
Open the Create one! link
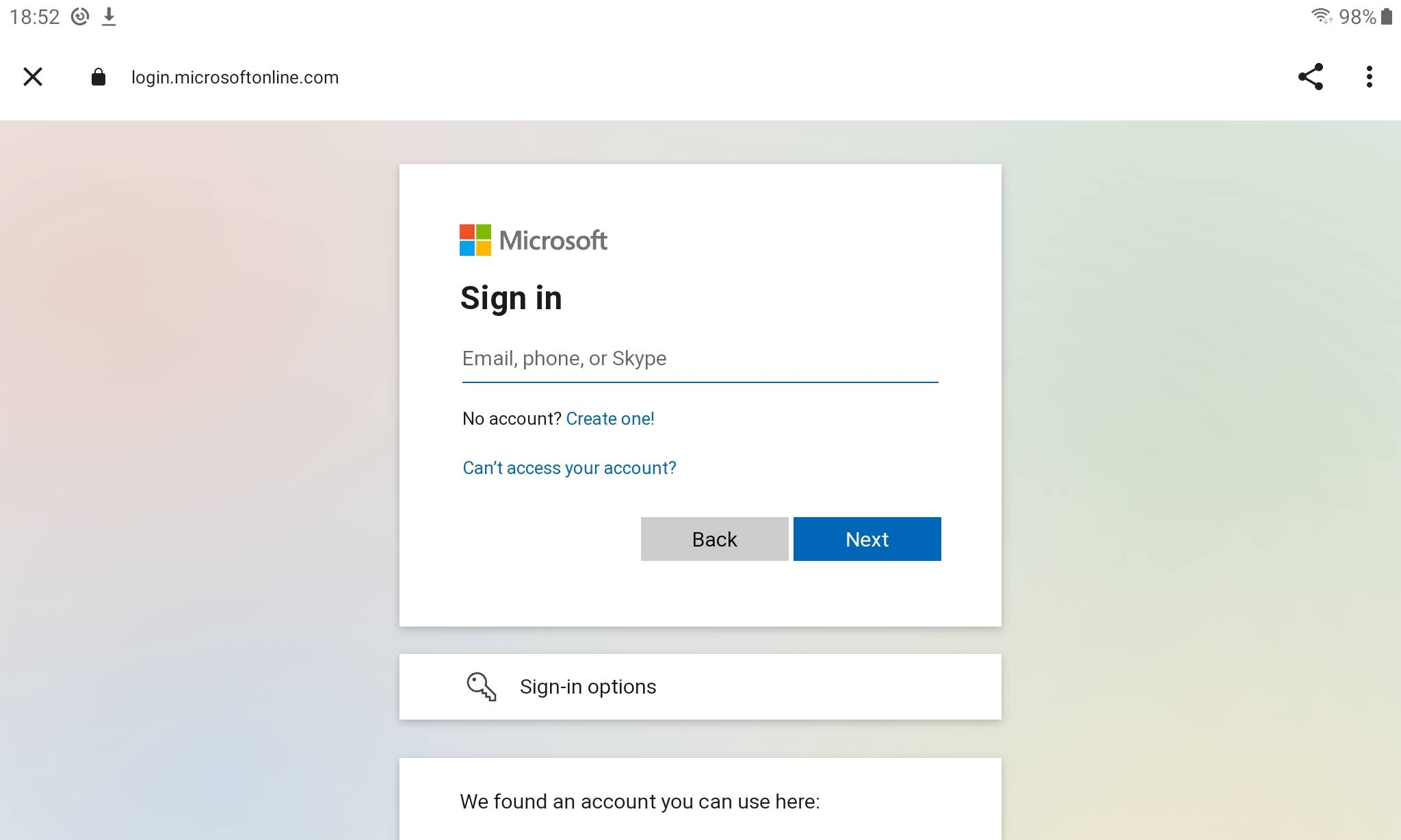point(610,418)
